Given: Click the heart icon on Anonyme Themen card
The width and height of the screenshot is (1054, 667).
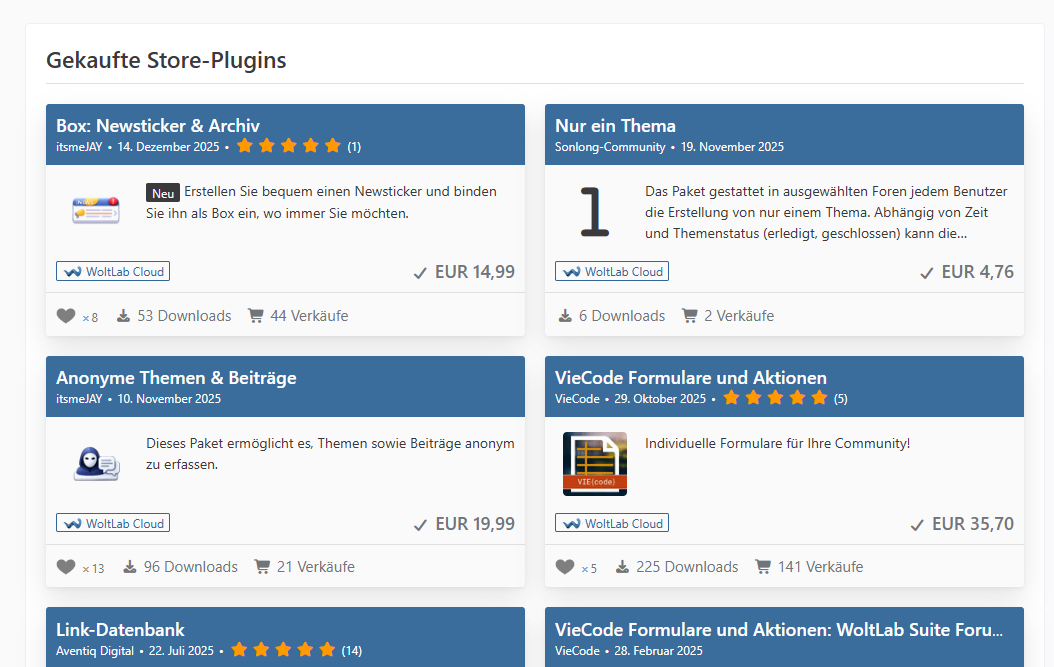Looking at the screenshot, I should (66, 567).
